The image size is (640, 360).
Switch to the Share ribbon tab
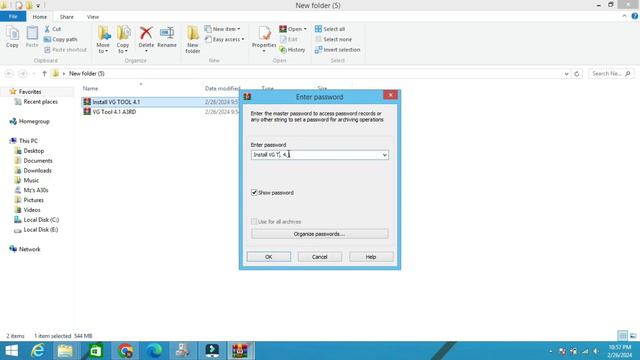point(67,17)
